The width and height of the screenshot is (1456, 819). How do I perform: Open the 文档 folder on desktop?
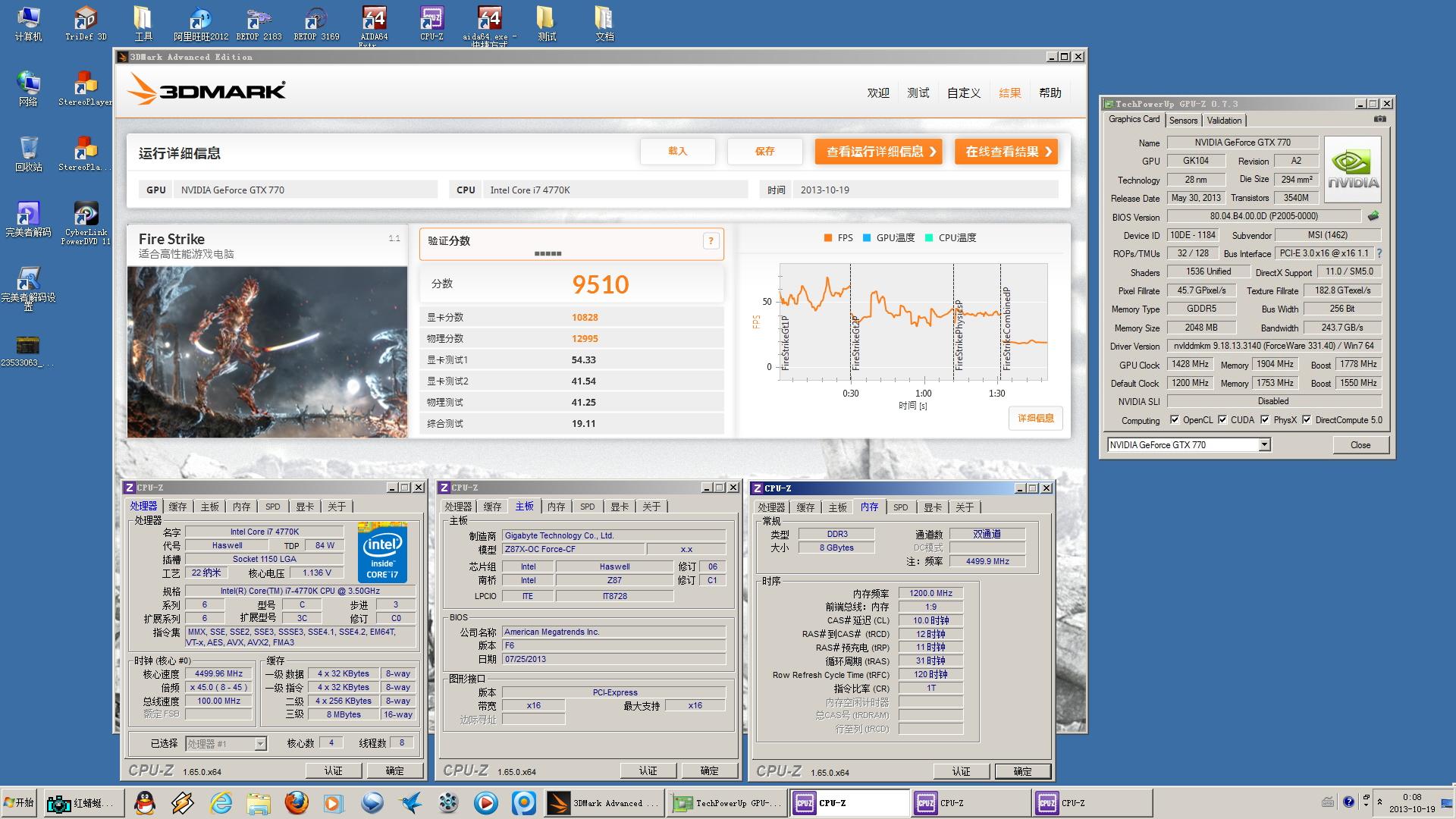[x=604, y=23]
